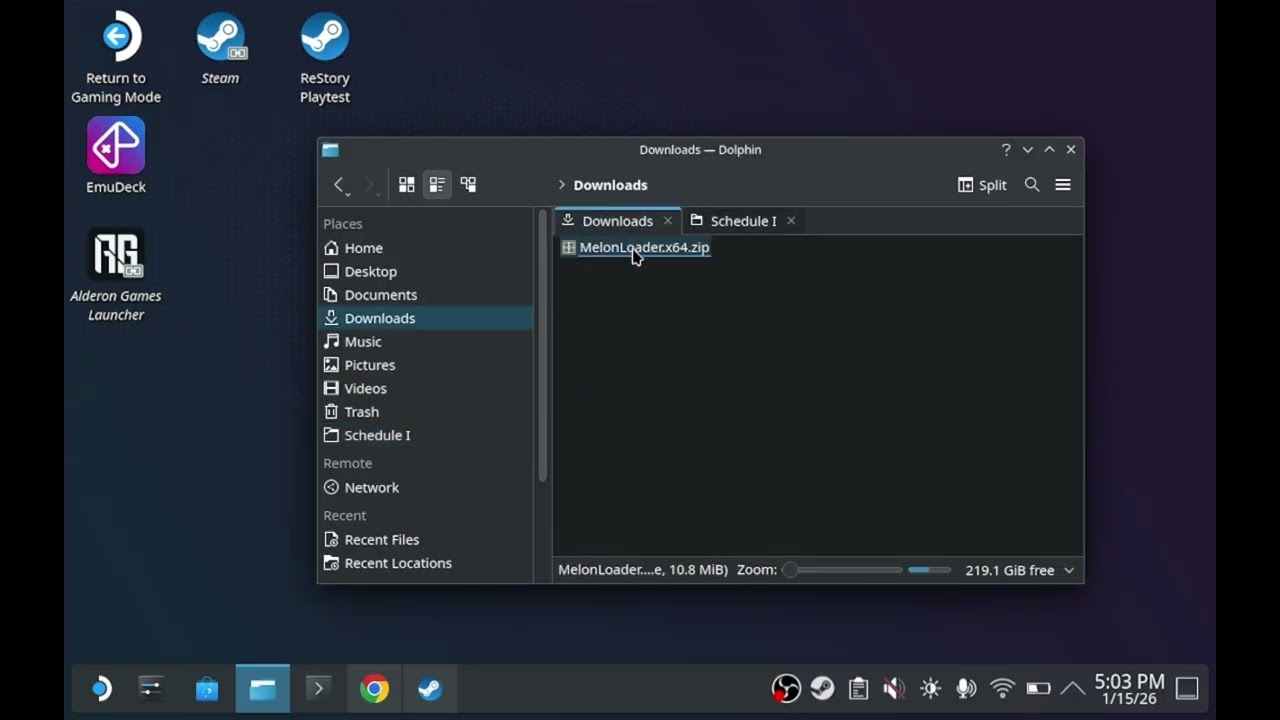Open Trash in Places panel
The height and width of the screenshot is (720, 1280).
point(426,412)
